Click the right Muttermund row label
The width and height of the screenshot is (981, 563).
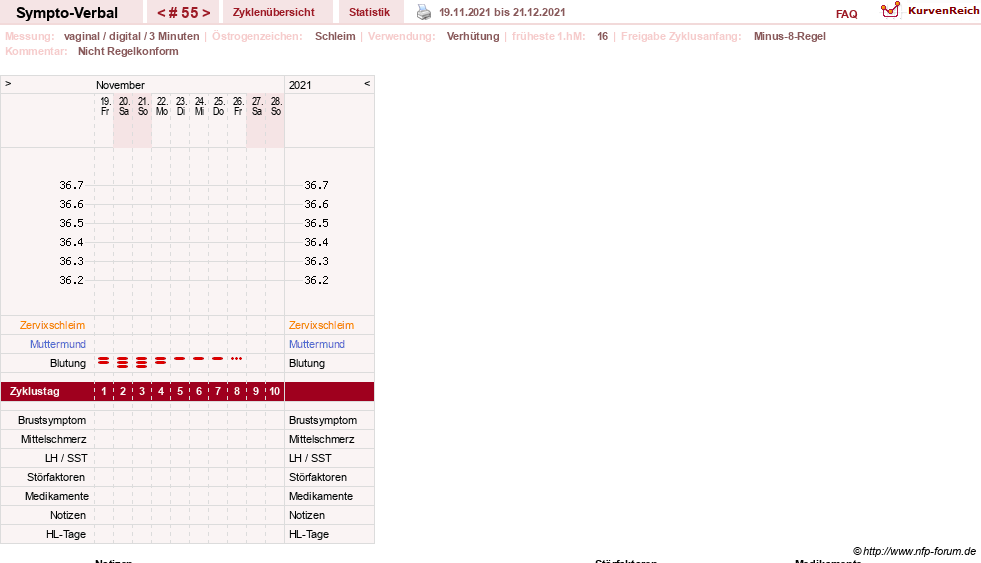coord(317,344)
